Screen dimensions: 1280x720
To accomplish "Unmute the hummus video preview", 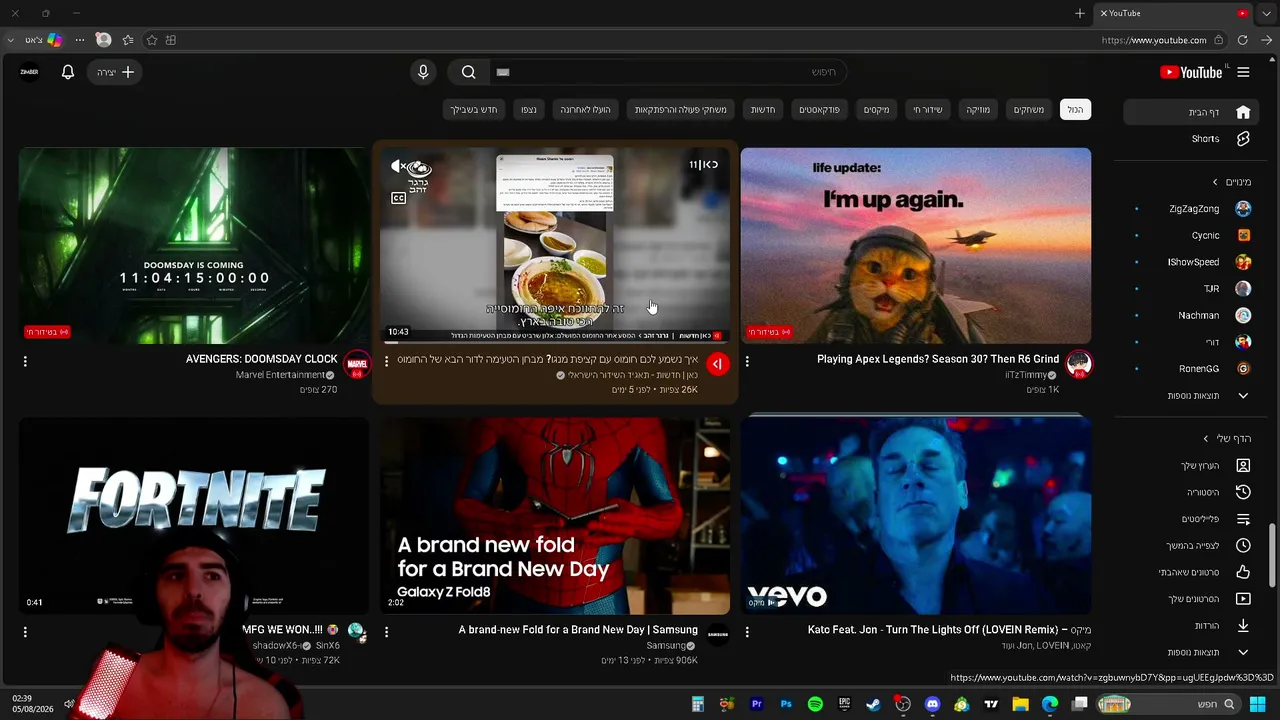I will pos(398,166).
